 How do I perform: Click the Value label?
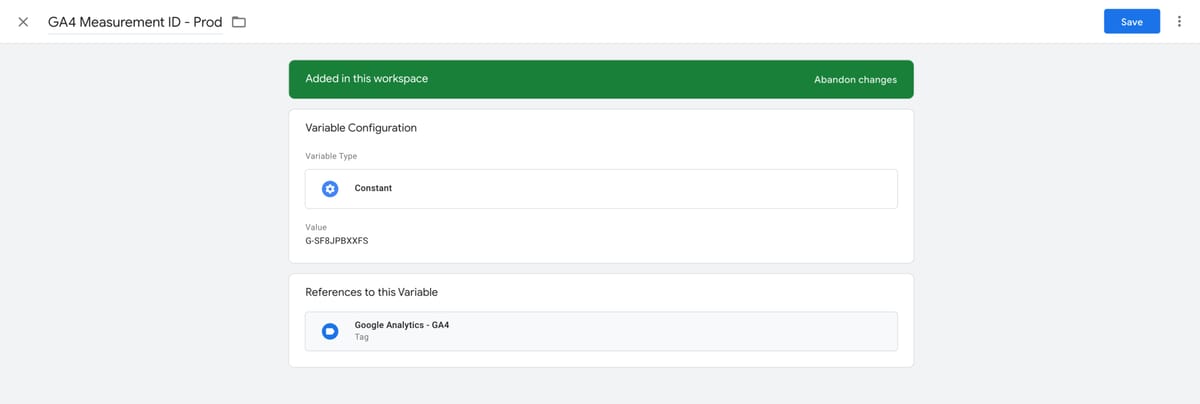click(316, 227)
